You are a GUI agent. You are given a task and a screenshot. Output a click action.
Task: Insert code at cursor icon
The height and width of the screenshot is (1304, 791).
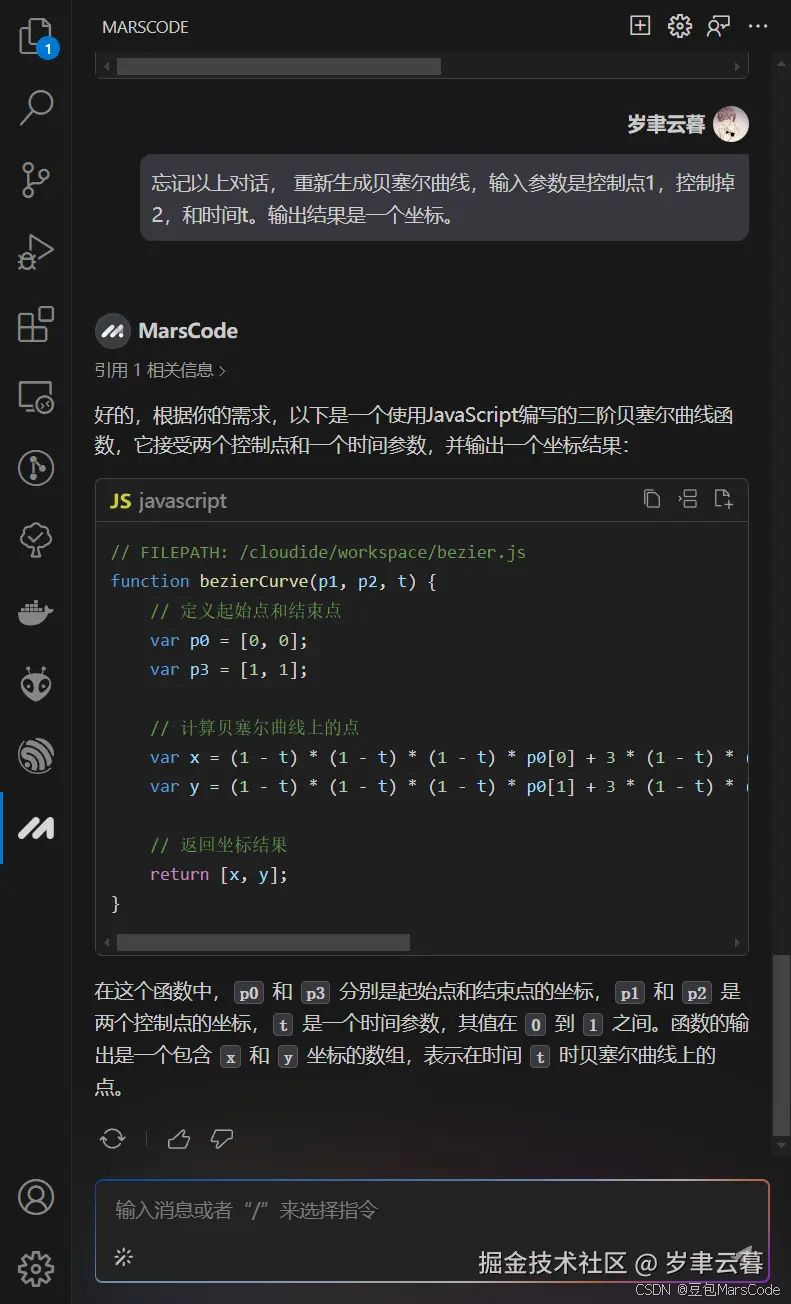[x=688, y=499]
